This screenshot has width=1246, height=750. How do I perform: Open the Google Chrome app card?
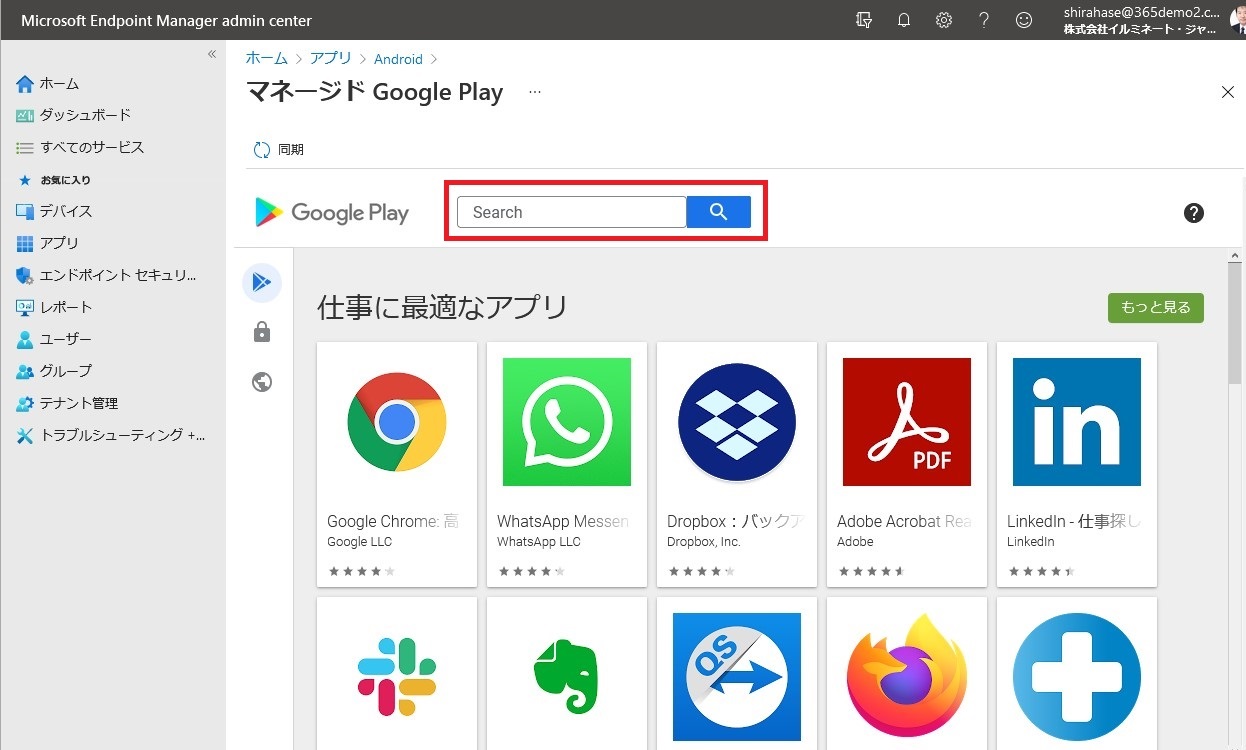click(397, 464)
